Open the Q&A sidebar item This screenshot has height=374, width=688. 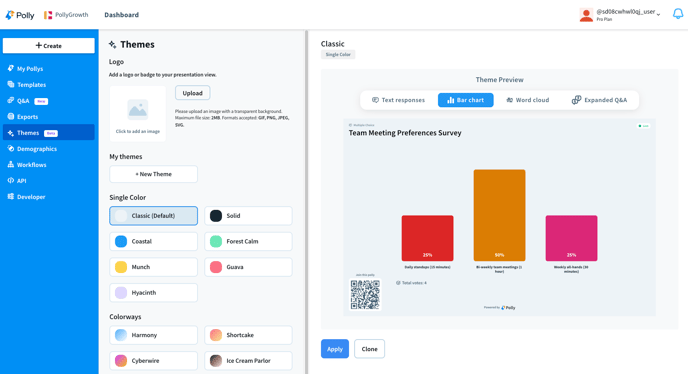[x=49, y=101]
